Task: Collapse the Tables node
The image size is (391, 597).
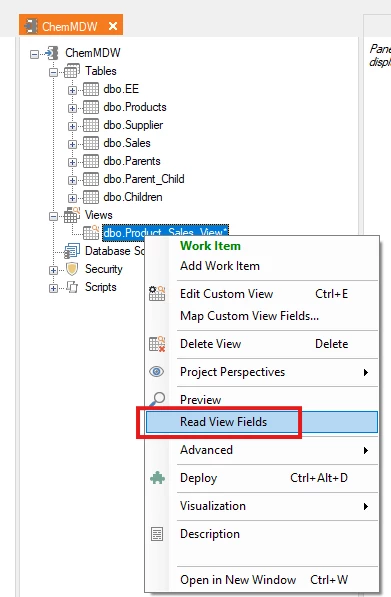Action: (54, 72)
